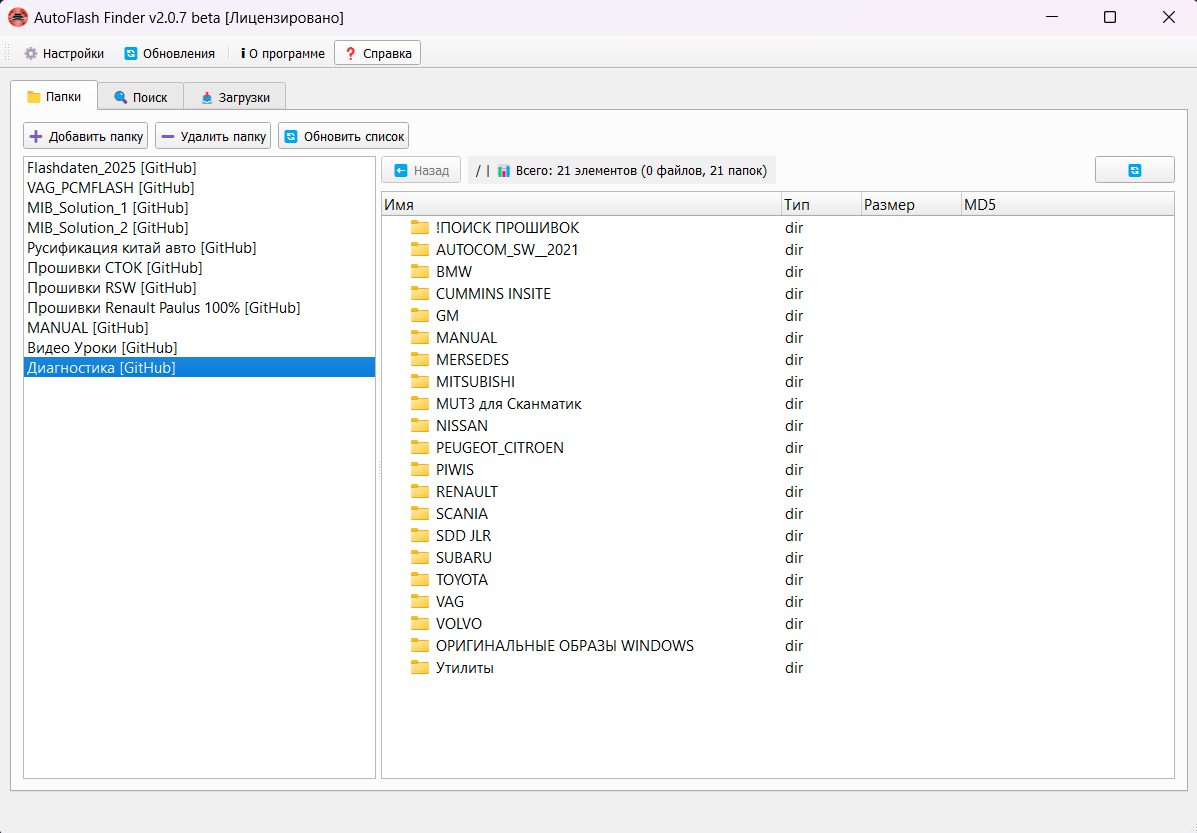The height and width of the screenshot is (833, 1197).
Task: Switch to the Поиск tab
Action: (x=140, y=97)
